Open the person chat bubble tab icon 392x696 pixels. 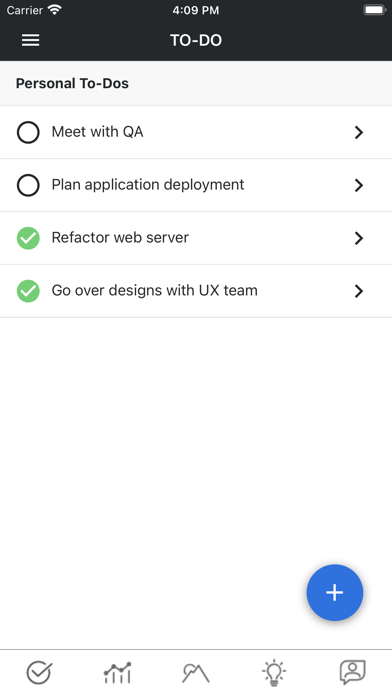tap(352, 672)
